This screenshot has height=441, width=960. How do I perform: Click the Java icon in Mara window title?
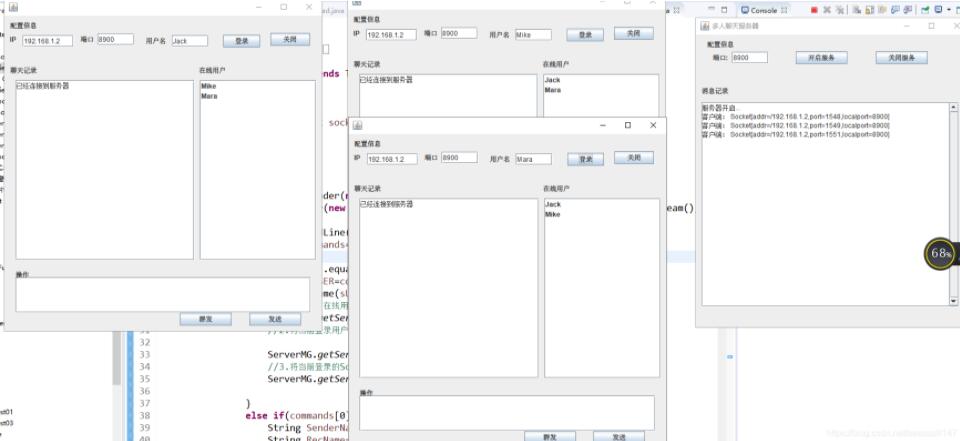point(358,125)
